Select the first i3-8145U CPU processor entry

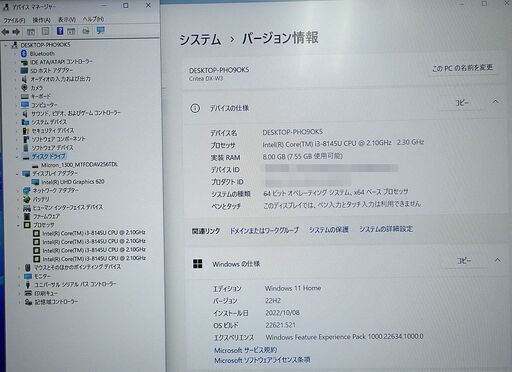click(94, 233)
